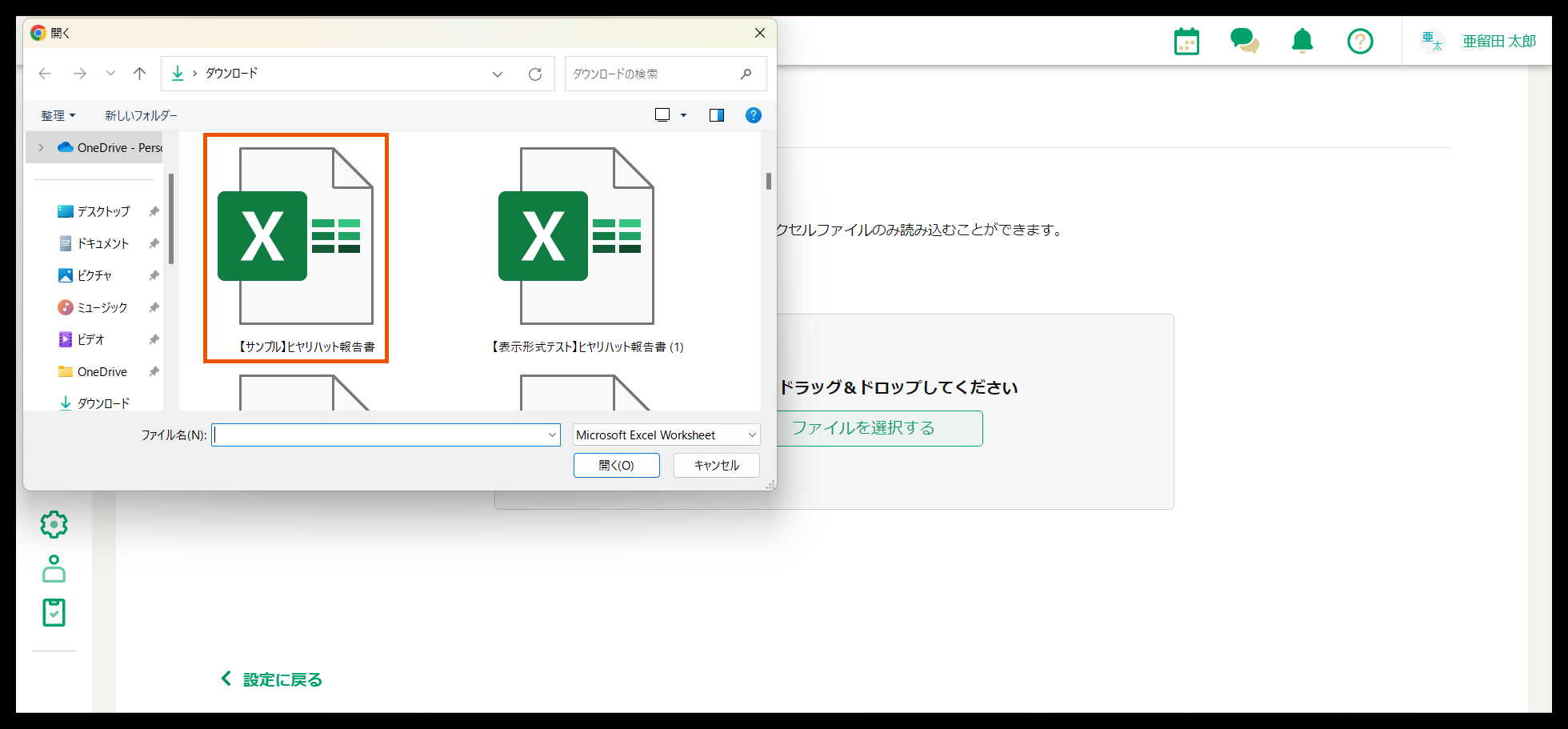
Task: Open the chat messages icon
Action: click(x=1244, y=41)
